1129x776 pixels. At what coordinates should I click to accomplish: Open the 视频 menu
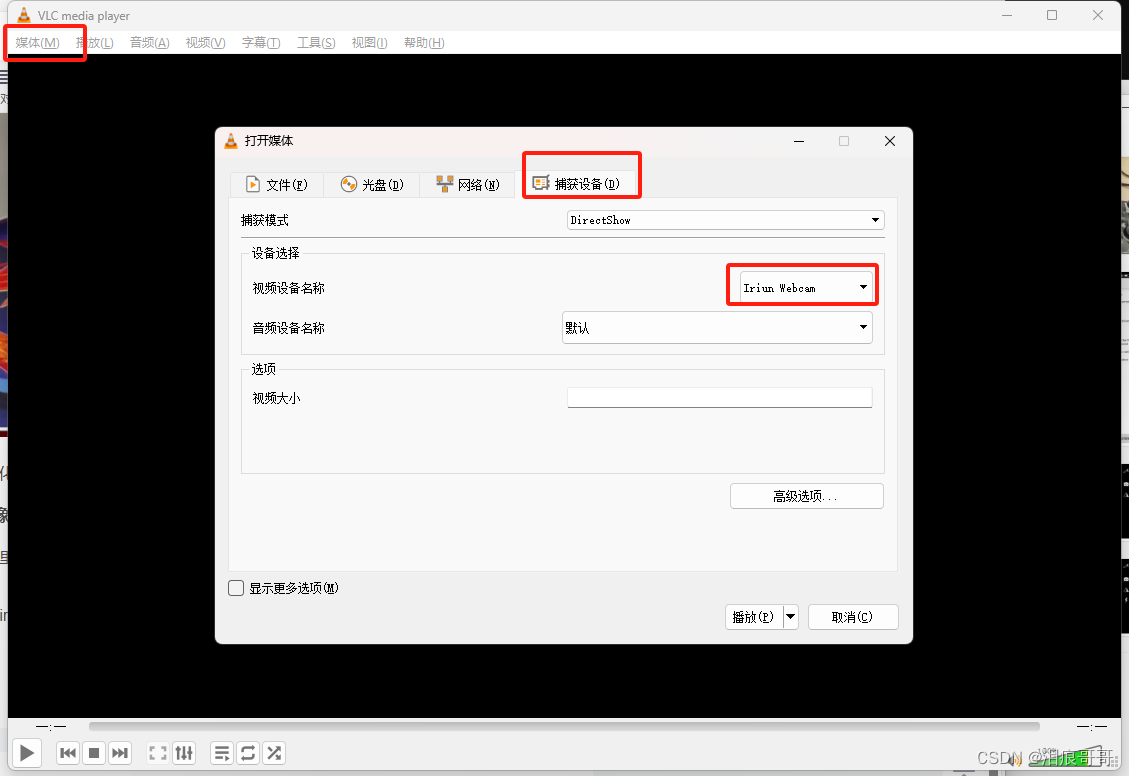(205, 42)
